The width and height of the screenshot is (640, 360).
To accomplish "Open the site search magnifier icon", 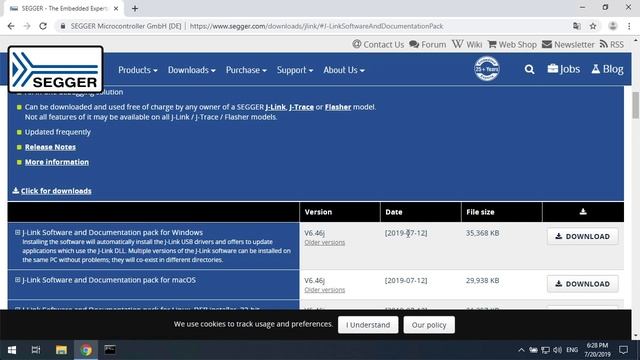I will click(529, 69).
